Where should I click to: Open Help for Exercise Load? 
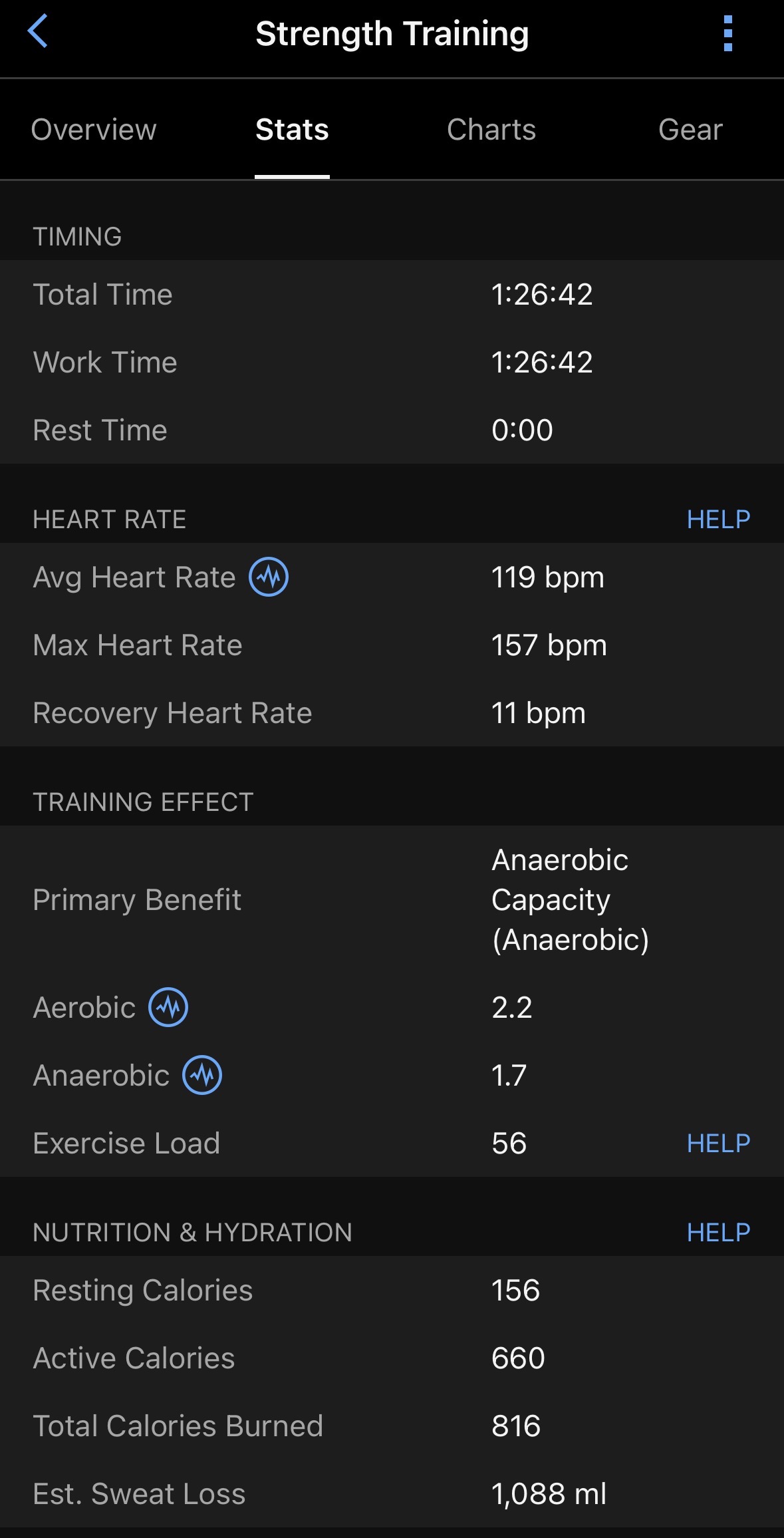point(718,1144)
